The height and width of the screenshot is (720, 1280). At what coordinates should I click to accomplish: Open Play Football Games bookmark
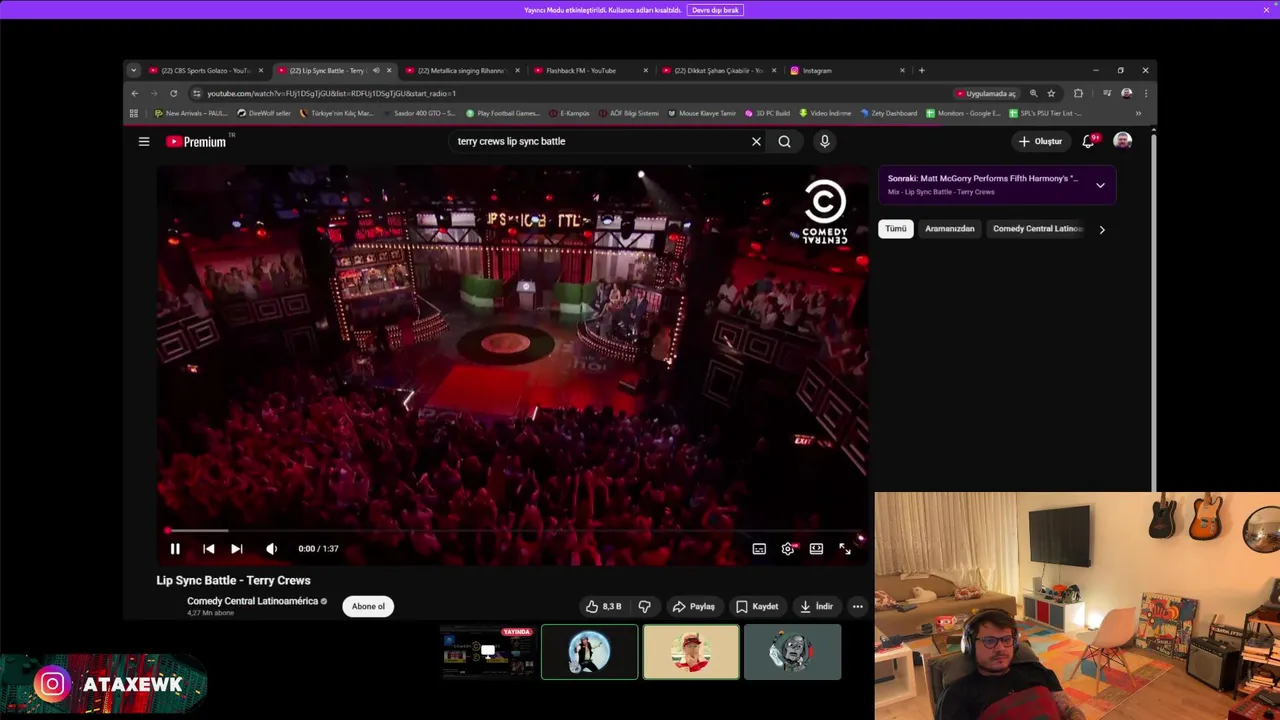pyautogui.click(x=503, y=114)
